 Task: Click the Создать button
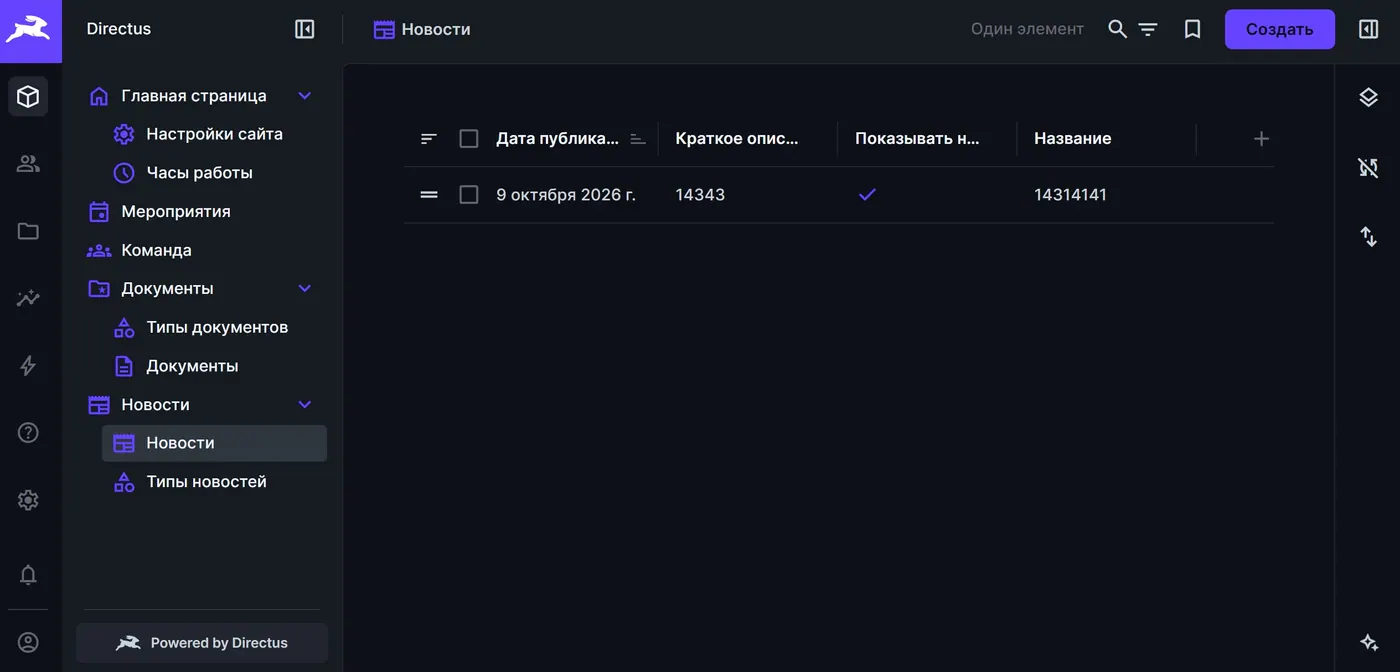(x=1280, y=29)
